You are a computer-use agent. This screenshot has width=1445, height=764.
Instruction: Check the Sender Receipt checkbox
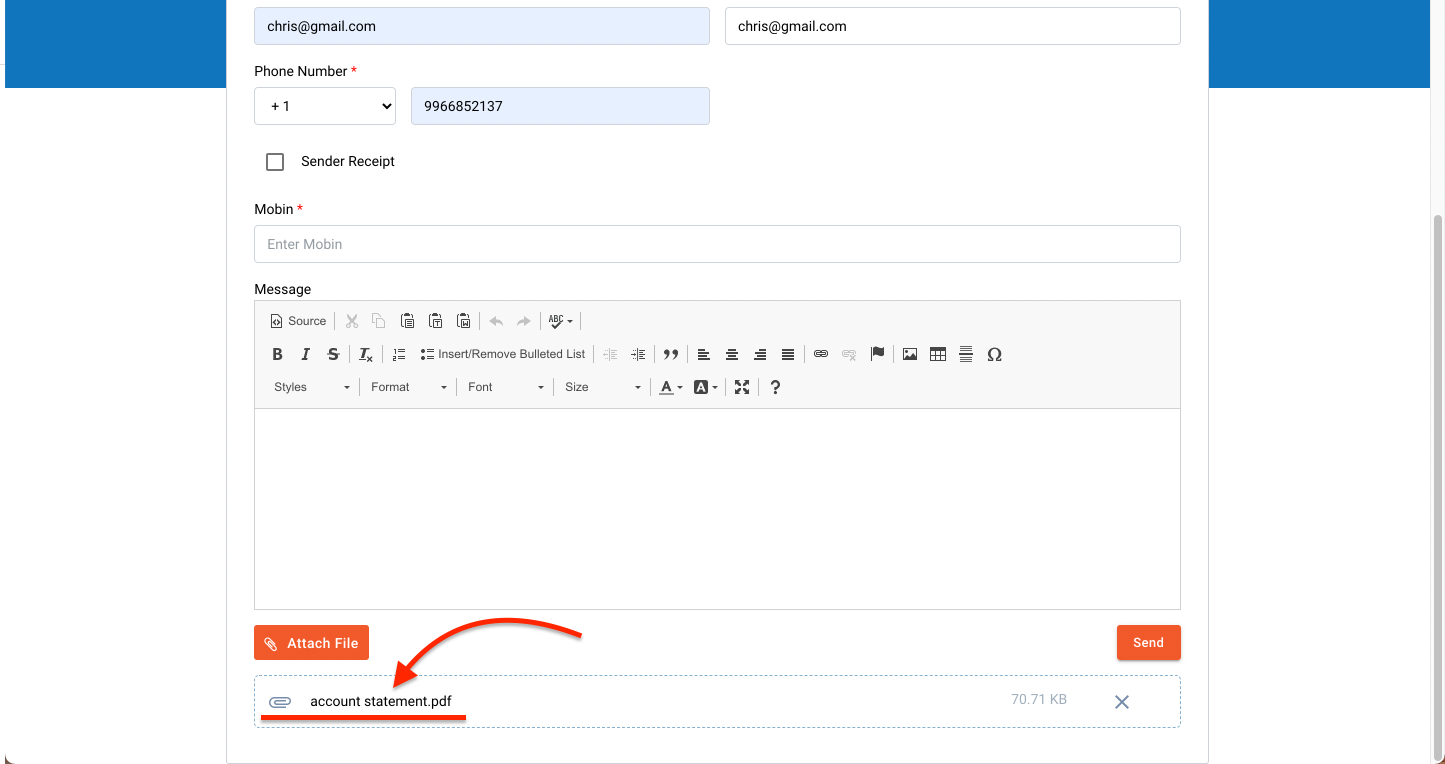coord(275,162)
